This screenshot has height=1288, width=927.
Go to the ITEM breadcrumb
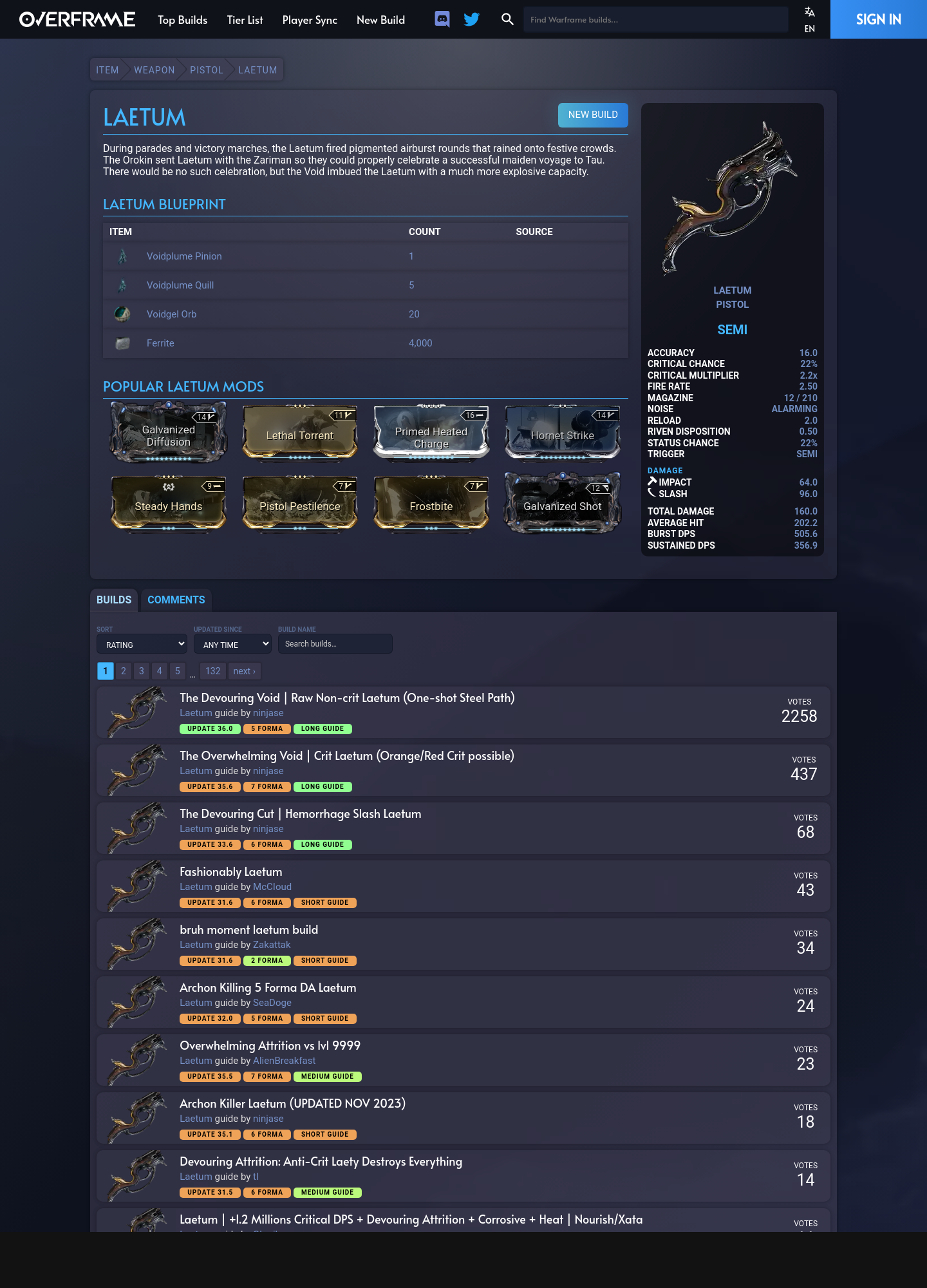point(107,70)
